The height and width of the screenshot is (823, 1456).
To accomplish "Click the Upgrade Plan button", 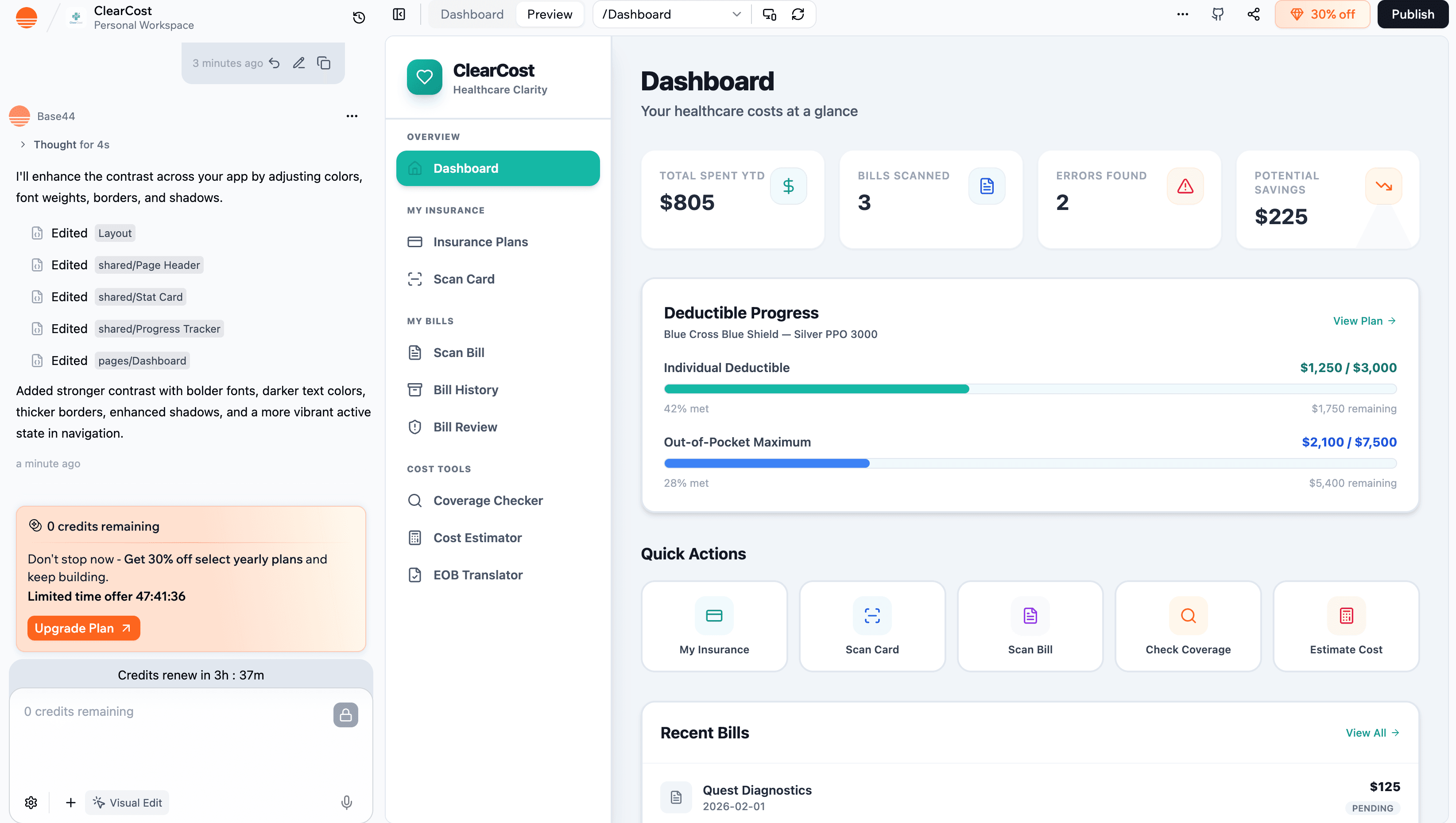I will [83, 628].
